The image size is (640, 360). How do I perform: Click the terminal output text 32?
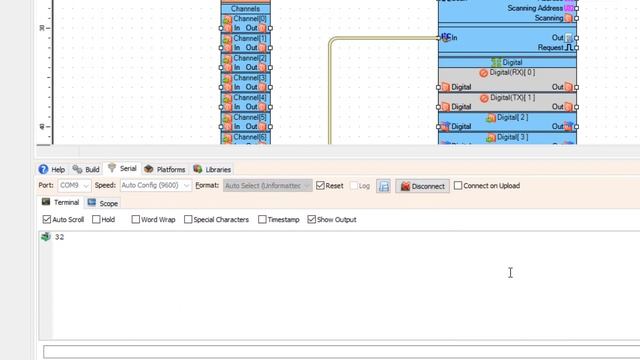coord(60,237)
